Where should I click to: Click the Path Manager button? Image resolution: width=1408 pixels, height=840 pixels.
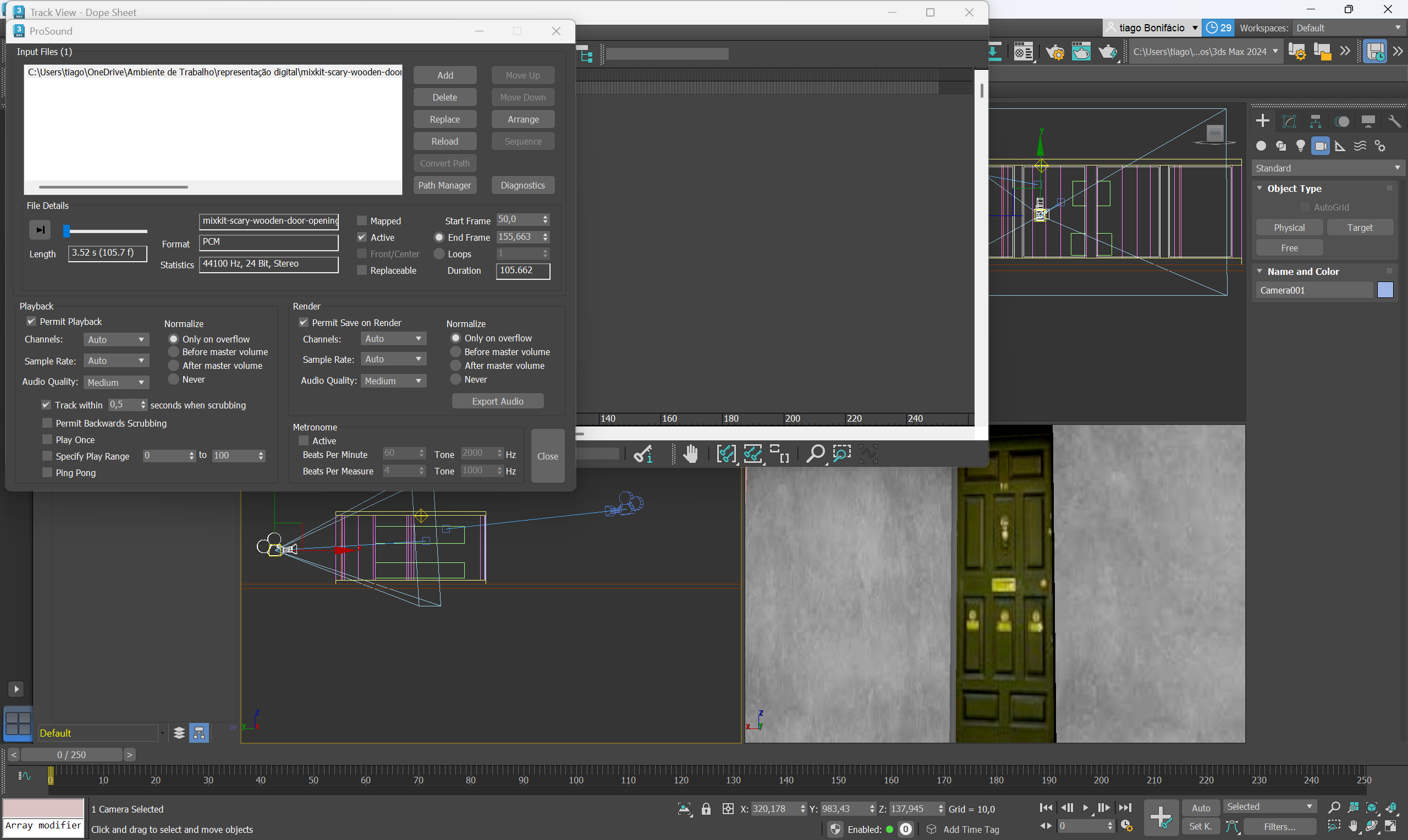click(x=444, y=185)
